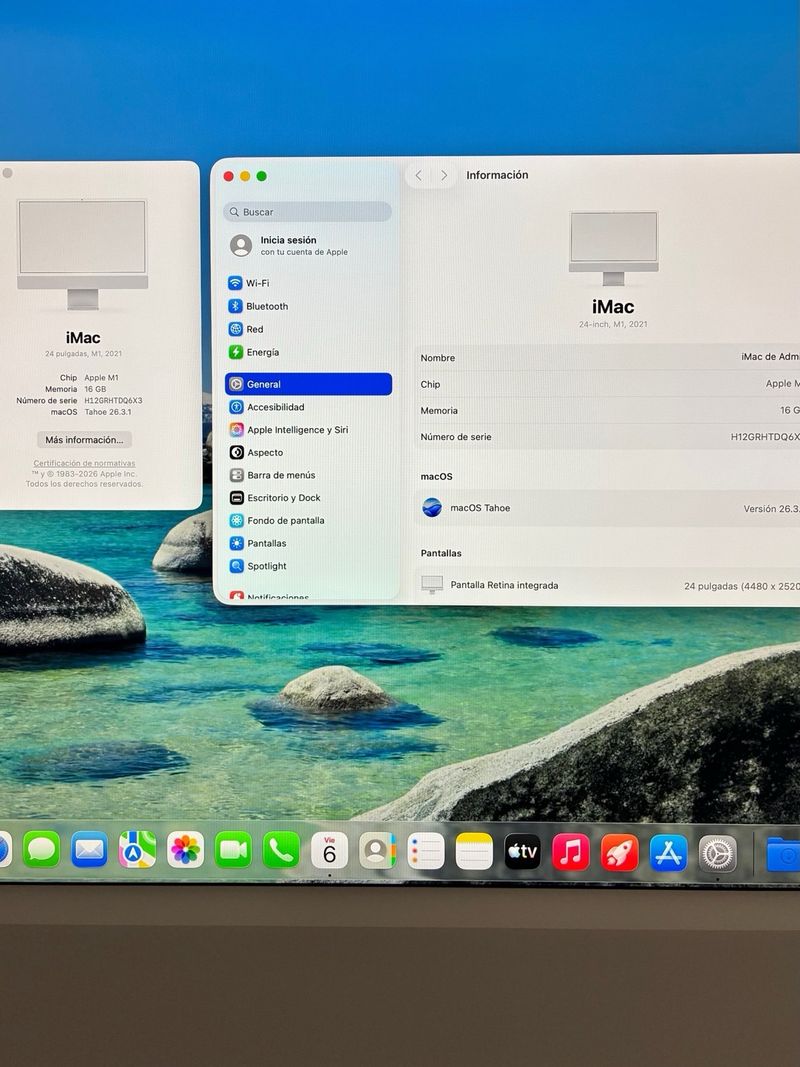
Task: Open Pantallas settings
Action: [308, 543]
